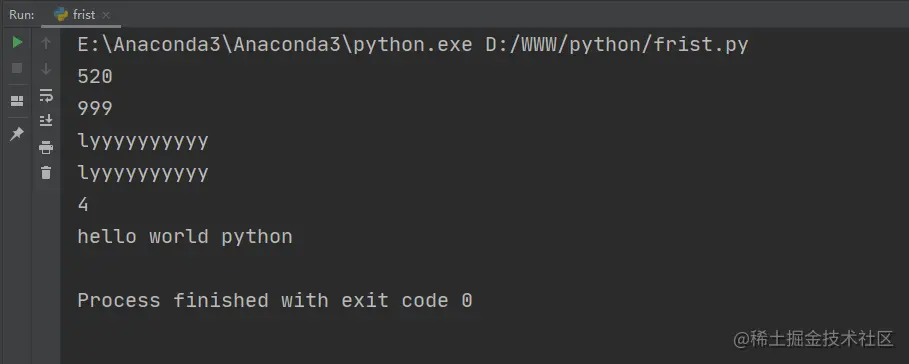Toggle the pin tab icon
The image size is (909, 364).
[17, 134]
